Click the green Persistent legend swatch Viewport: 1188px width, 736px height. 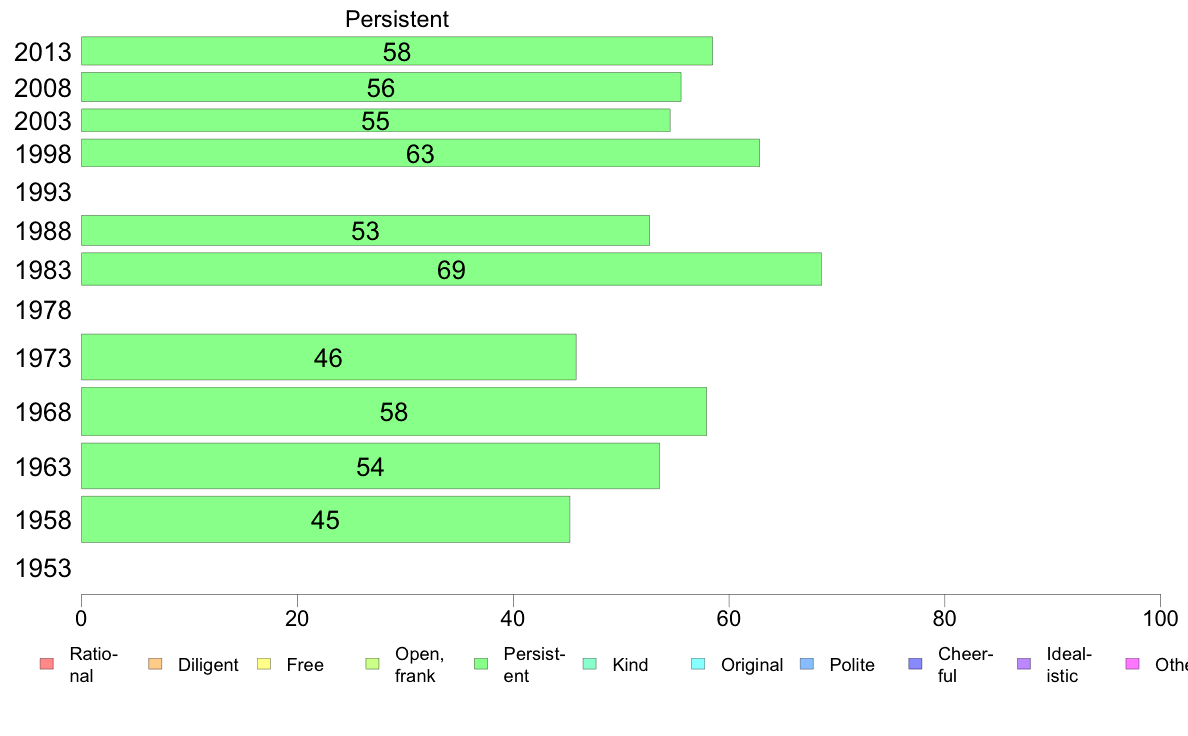point(480,664)
